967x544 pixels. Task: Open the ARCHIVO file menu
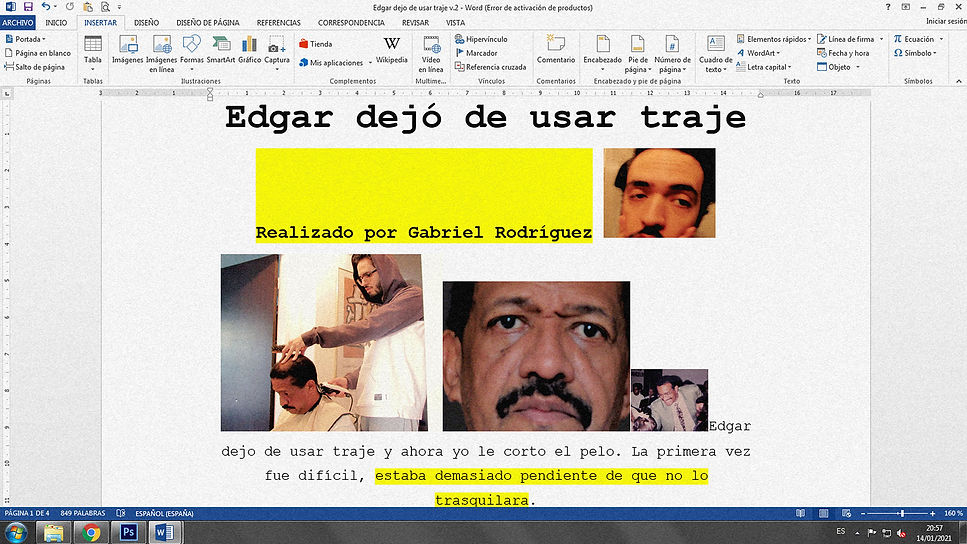click(x=17, y=22)
